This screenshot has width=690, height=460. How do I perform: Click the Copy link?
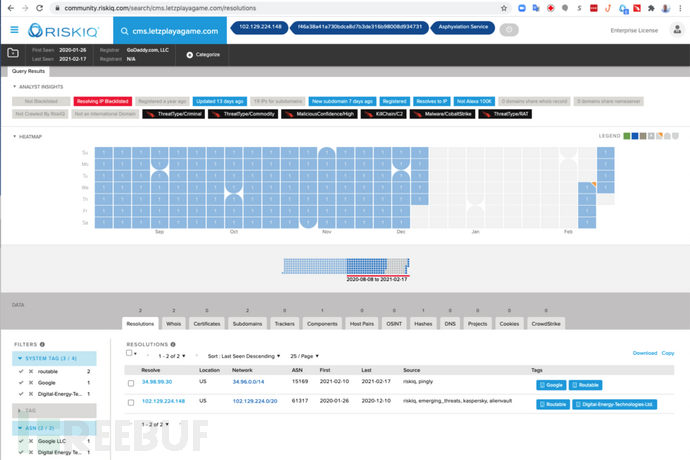coord(668,353)
